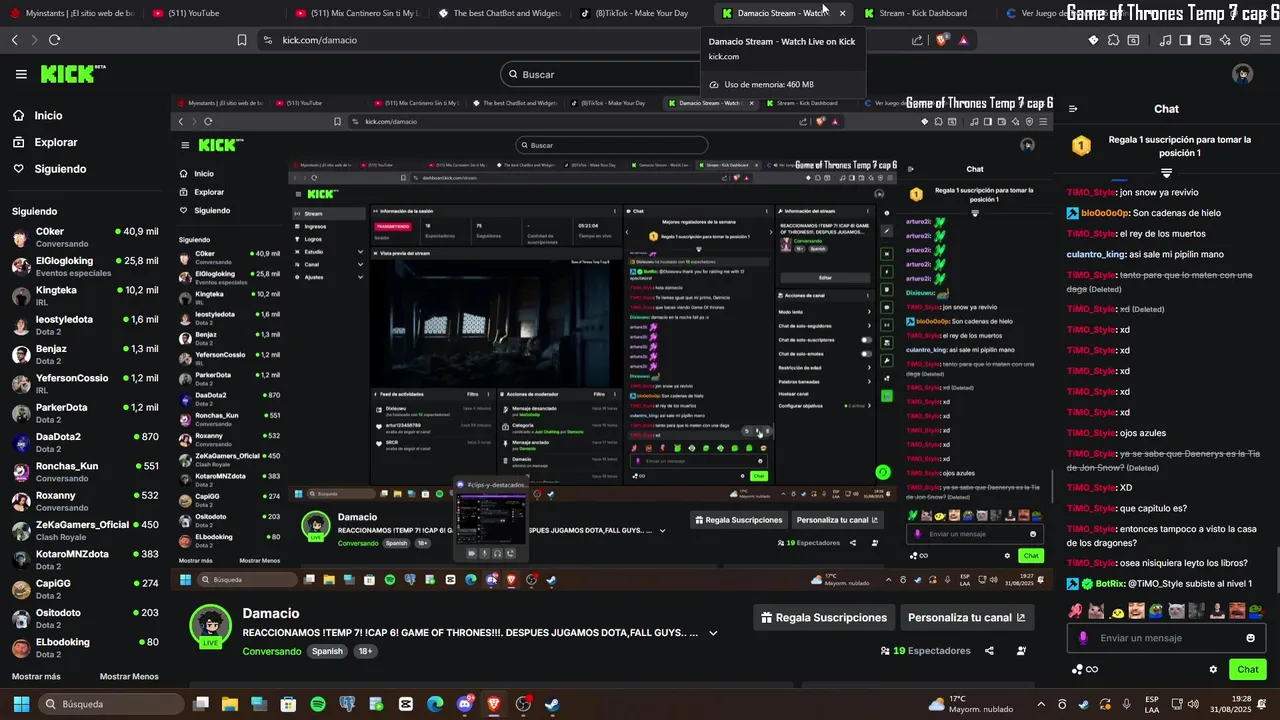Click the Spanish language tag
This screenshot has height=720, width=1280.
pos(327,651)
